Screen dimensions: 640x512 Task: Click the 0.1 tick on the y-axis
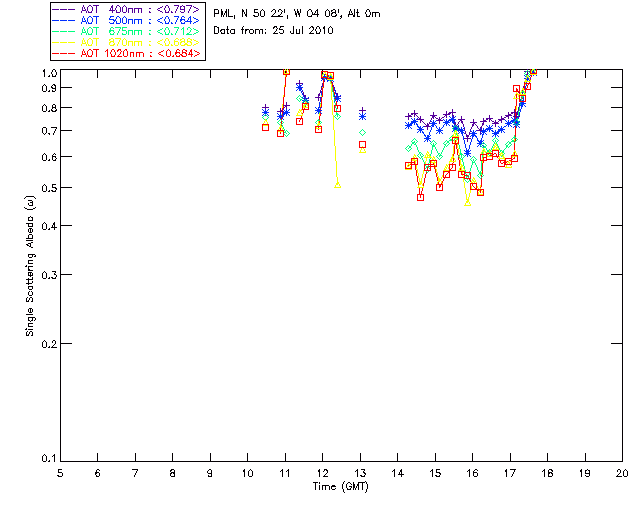[x=47, y=459]
